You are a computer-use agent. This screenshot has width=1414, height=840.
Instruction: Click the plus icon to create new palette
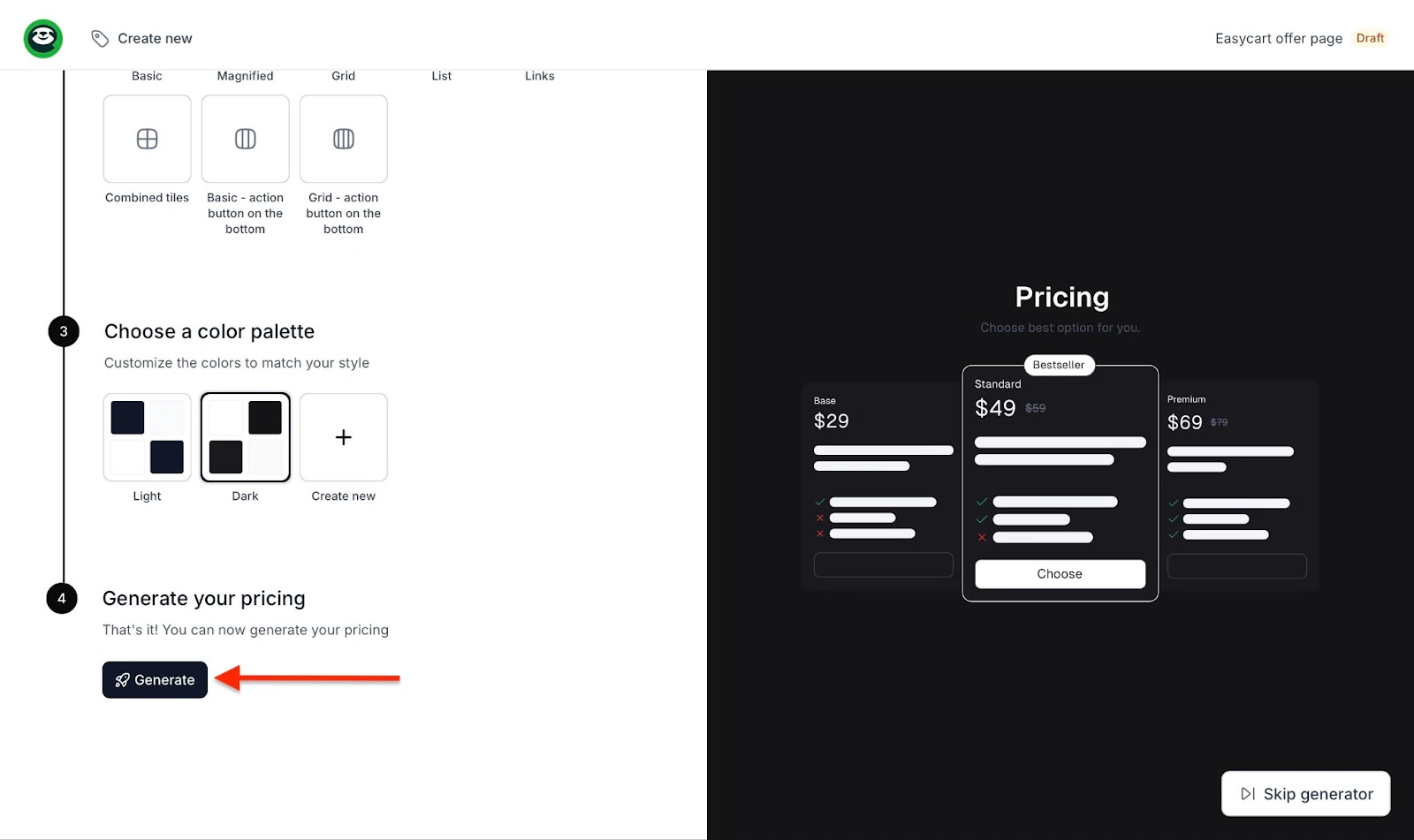[344, 437]
